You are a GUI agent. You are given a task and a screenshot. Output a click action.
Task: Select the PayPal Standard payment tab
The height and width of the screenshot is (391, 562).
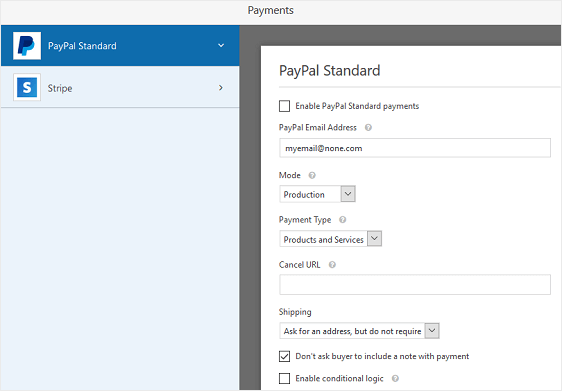click(120, 46)
